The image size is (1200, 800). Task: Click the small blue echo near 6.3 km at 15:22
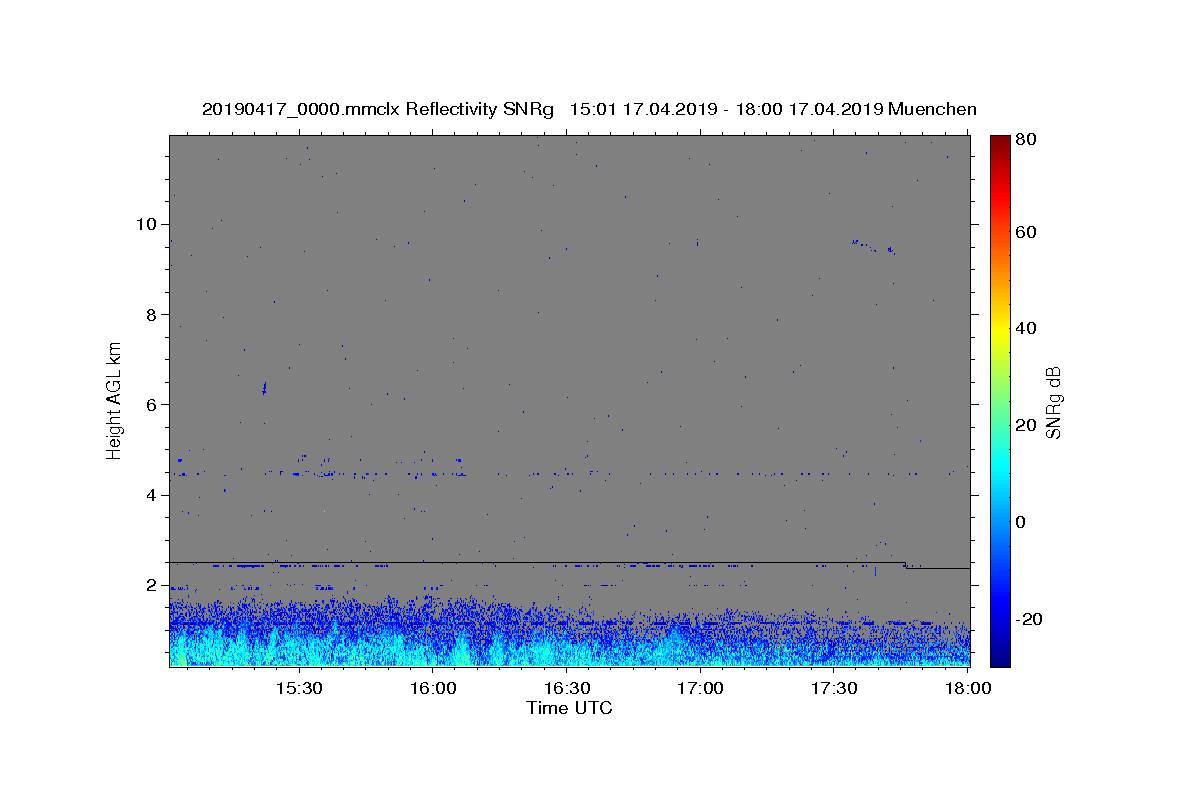(264, 387)
